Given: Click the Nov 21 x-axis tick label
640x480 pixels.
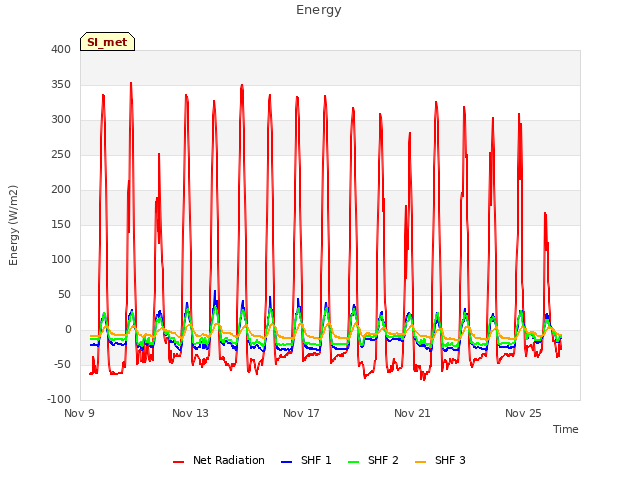Looking at the screenshot, I should (x=412, y=413).
